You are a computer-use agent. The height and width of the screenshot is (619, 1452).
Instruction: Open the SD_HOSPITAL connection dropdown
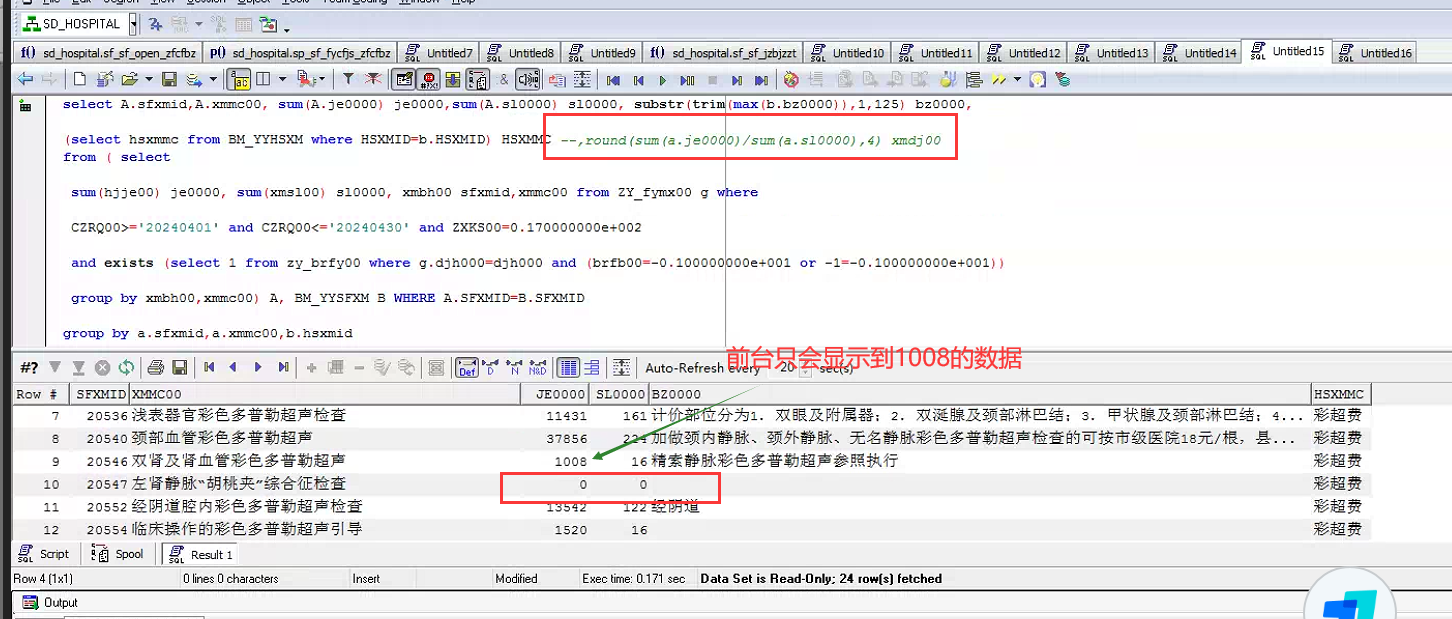133,24
